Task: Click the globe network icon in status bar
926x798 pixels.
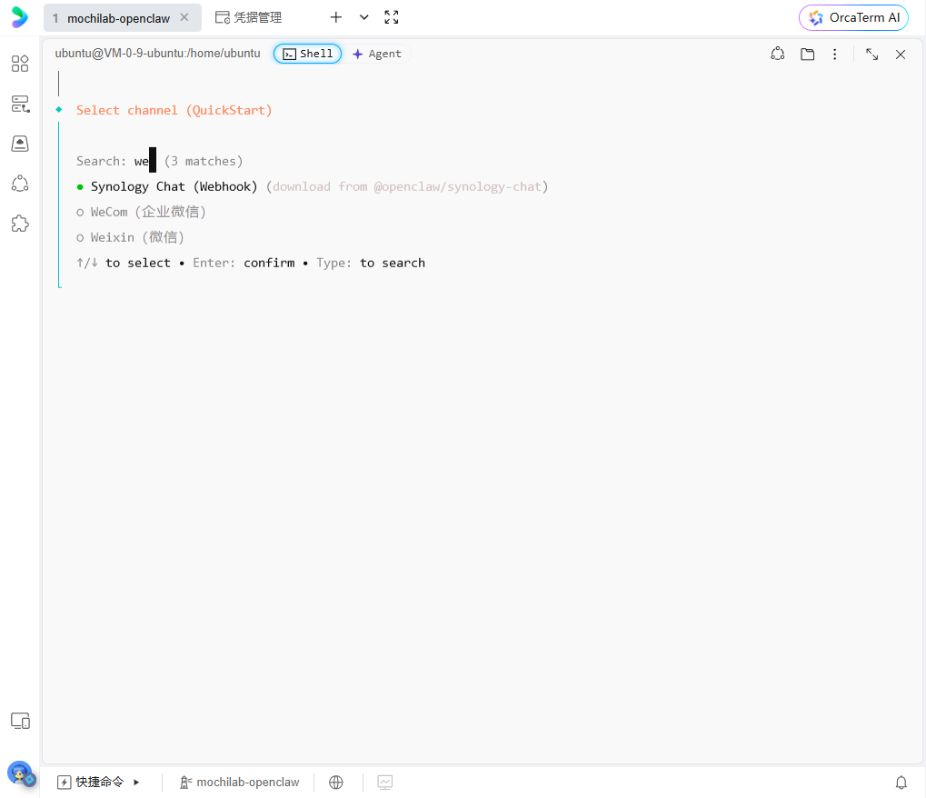Action: [x=336, y=782]
